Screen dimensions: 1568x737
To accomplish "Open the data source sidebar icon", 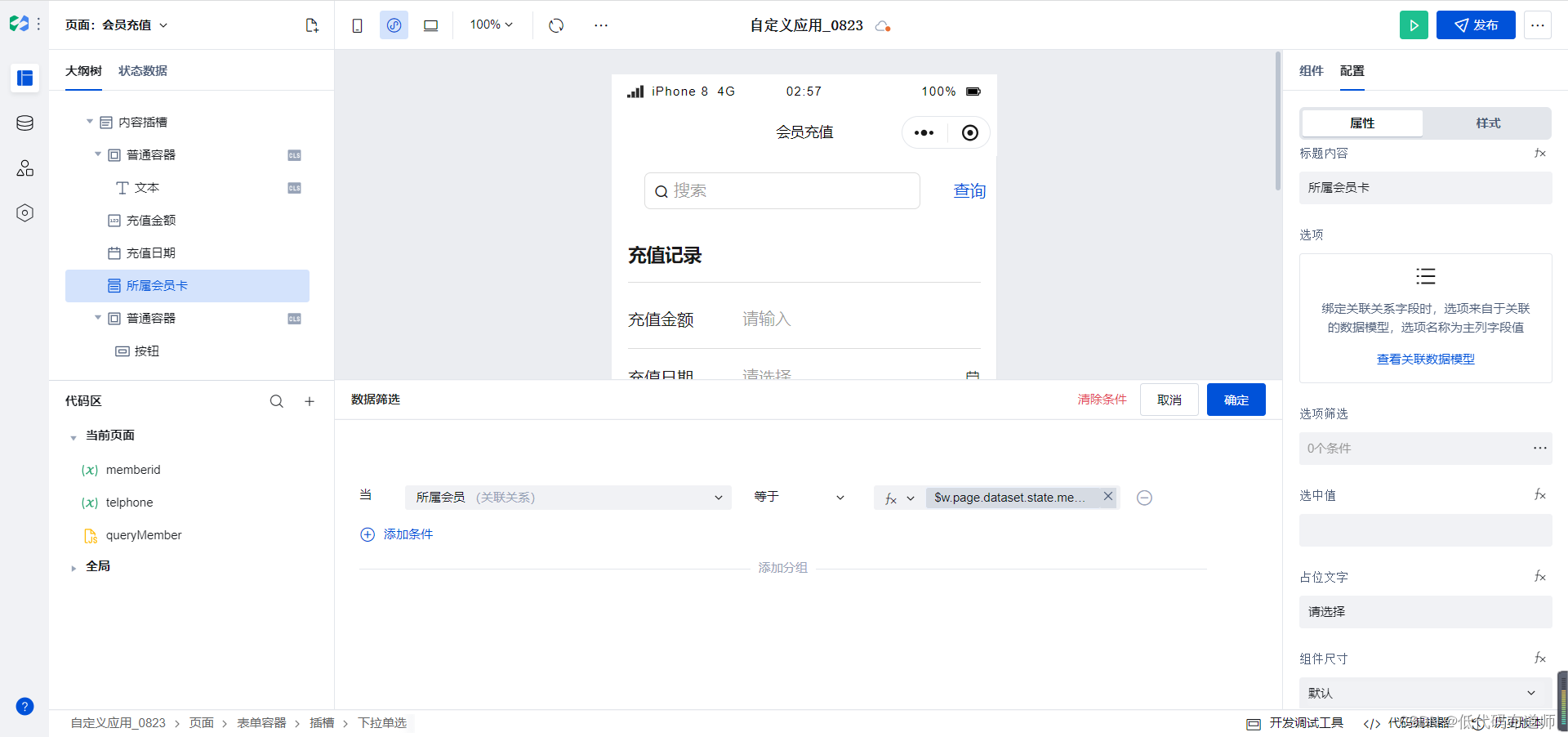I will tap(24, 123).
